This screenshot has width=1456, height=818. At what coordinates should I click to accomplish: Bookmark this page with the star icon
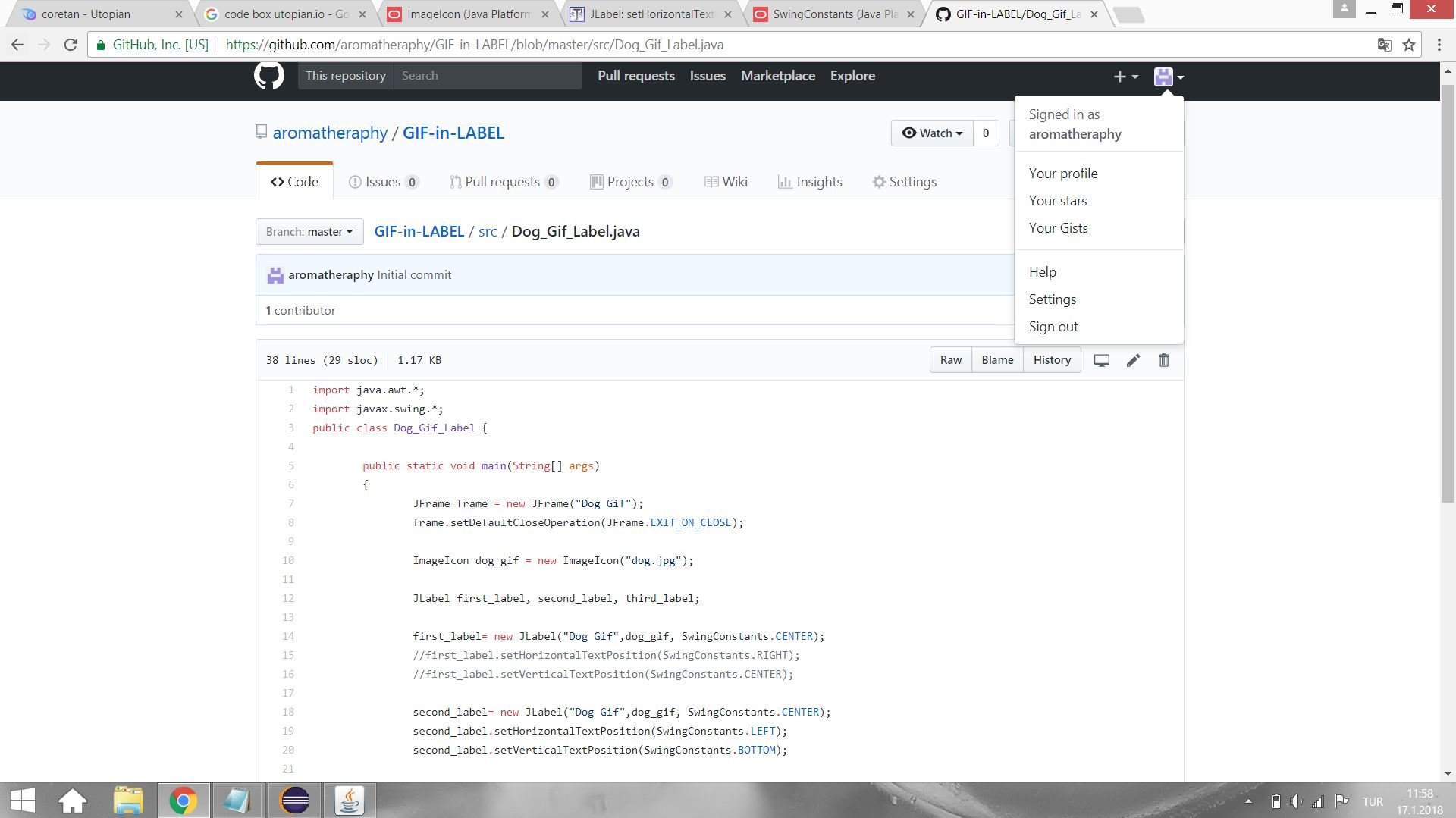point(1409,45)
